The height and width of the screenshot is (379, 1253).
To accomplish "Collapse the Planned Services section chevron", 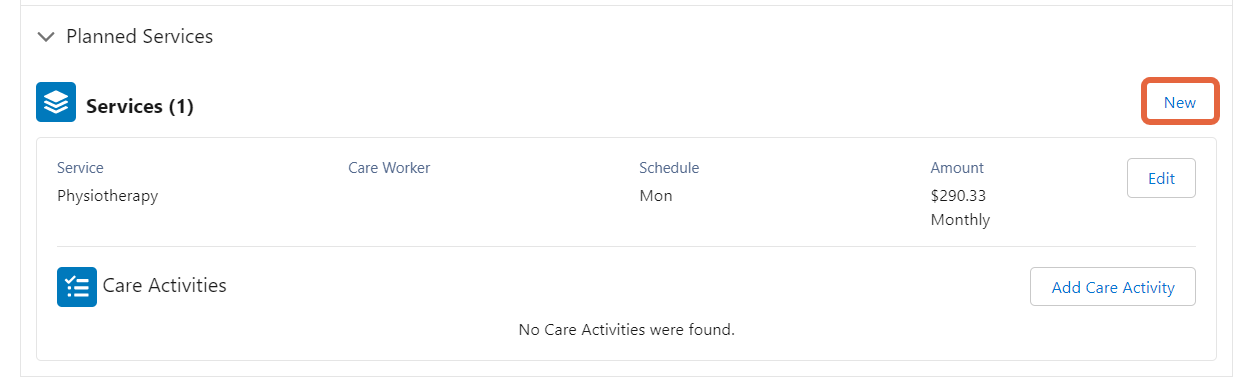I will [x=45, y=37].
